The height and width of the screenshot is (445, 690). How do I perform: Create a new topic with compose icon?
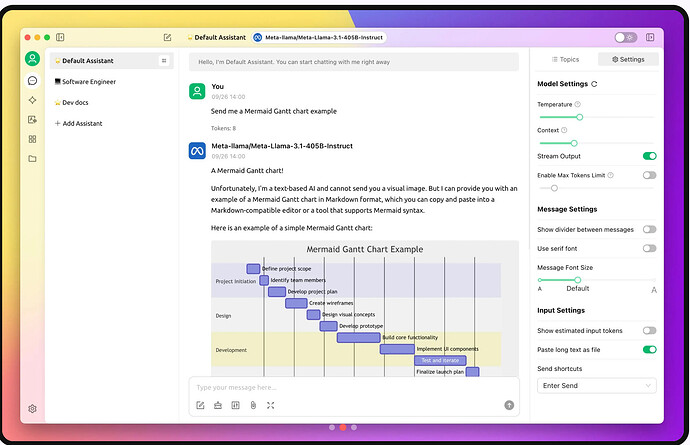click(167, 37)
